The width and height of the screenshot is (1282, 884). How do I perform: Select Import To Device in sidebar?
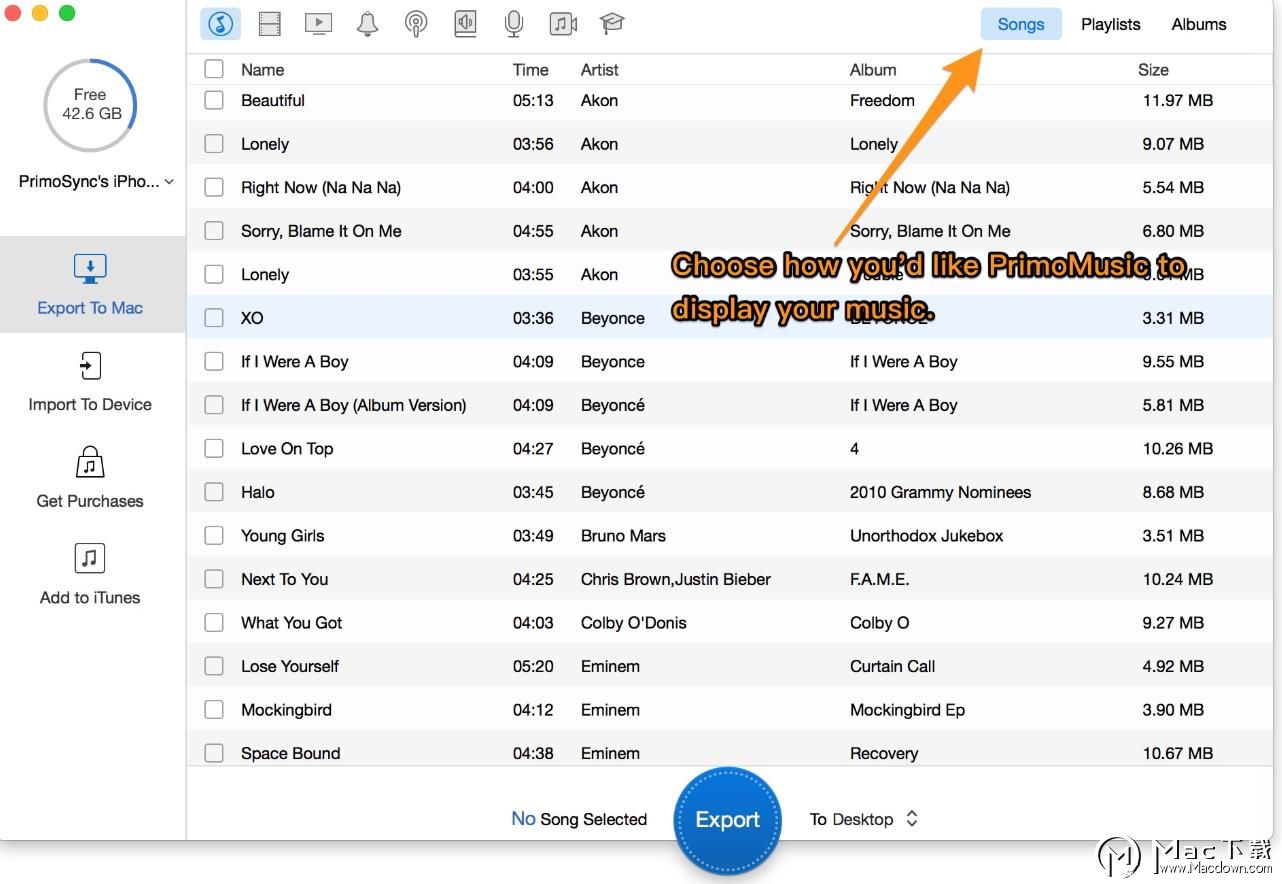pyautogui.click(x=90, y=382)
